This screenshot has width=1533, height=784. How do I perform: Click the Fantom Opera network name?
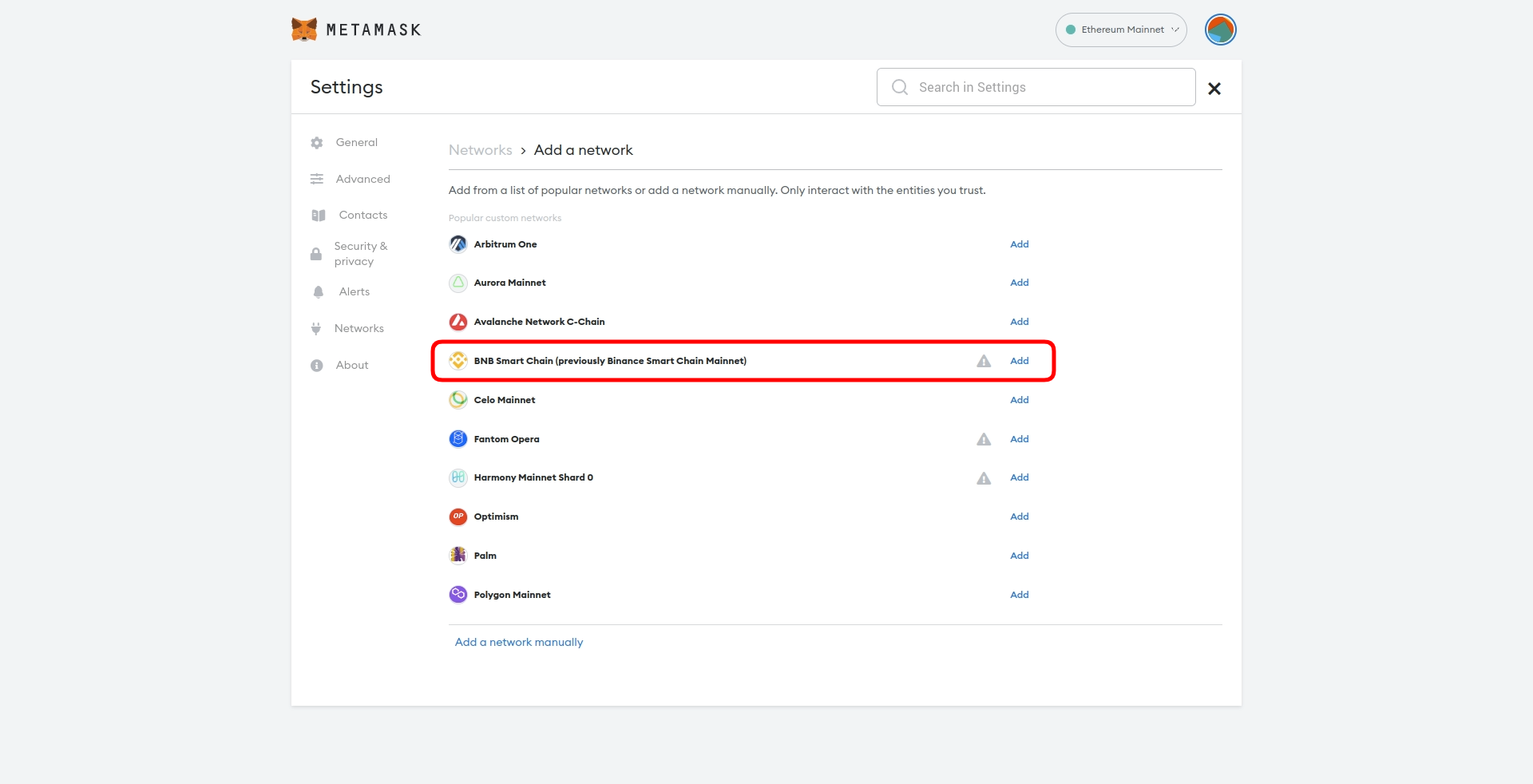pos(506,439)
